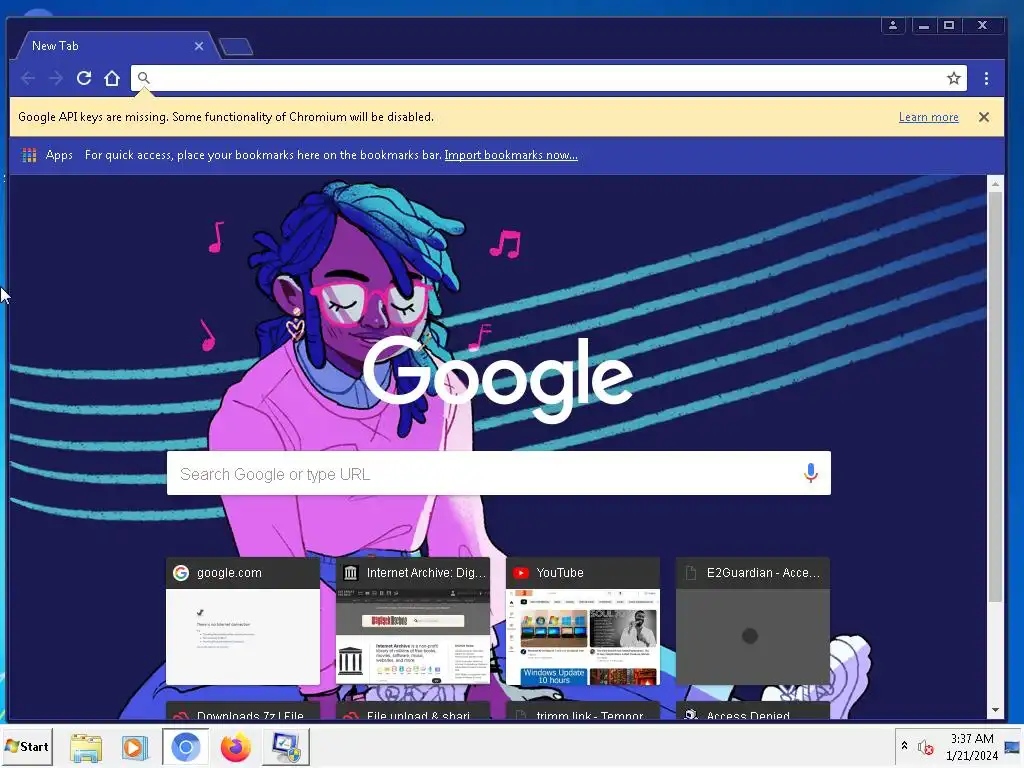Open the Learn more link
1024x768 pixels.
tap(928, 117)
